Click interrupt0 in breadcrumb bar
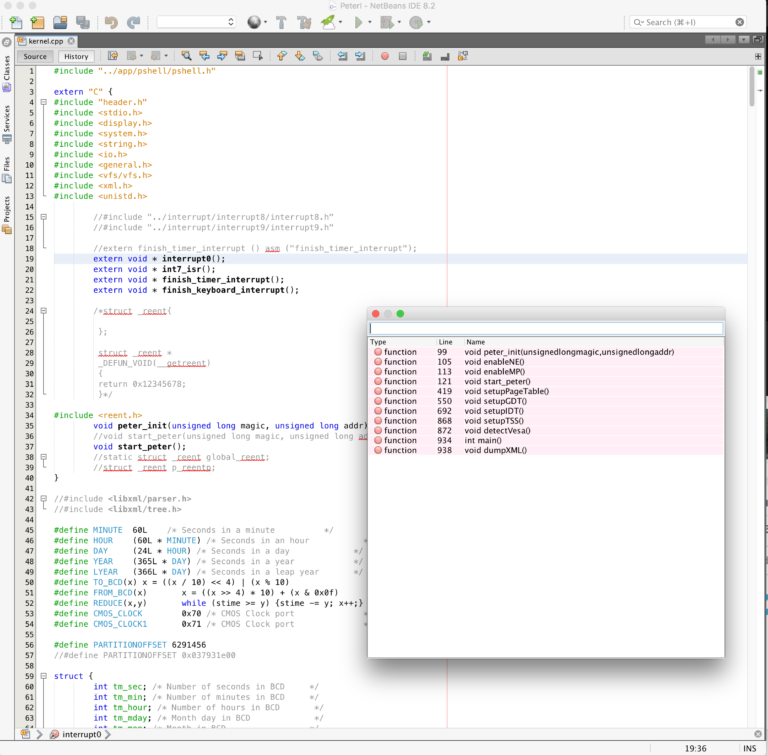The image size is (768, 755). coord(81,734)
